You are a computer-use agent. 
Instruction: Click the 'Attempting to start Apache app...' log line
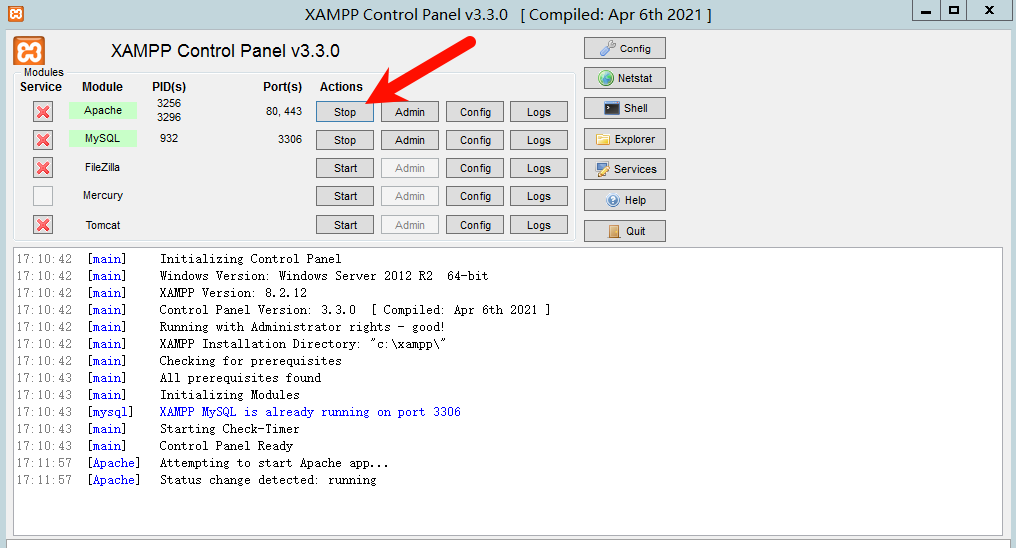(x=274, y=463)
